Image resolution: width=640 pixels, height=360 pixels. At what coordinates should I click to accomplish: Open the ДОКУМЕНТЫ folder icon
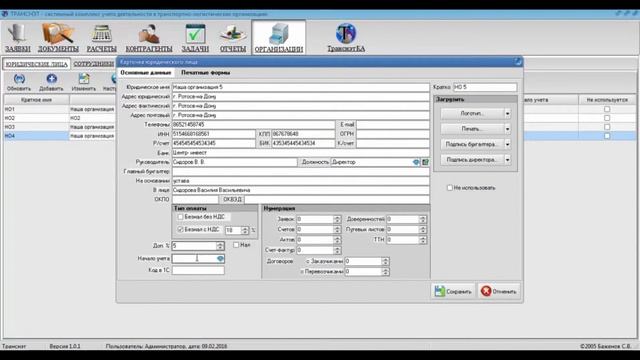58,34
